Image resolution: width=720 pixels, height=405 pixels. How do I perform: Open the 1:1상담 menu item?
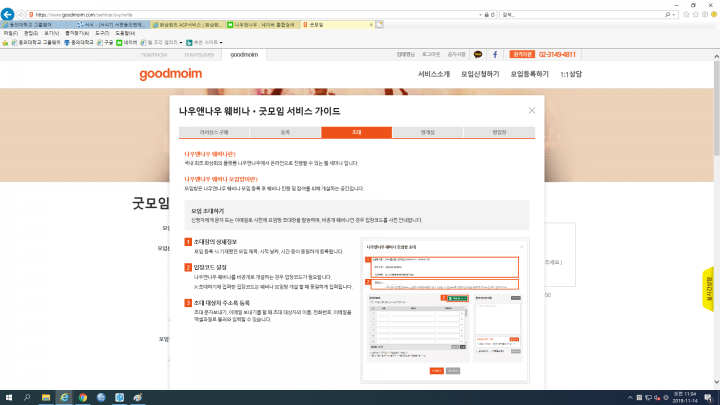(x=571, y=74)
